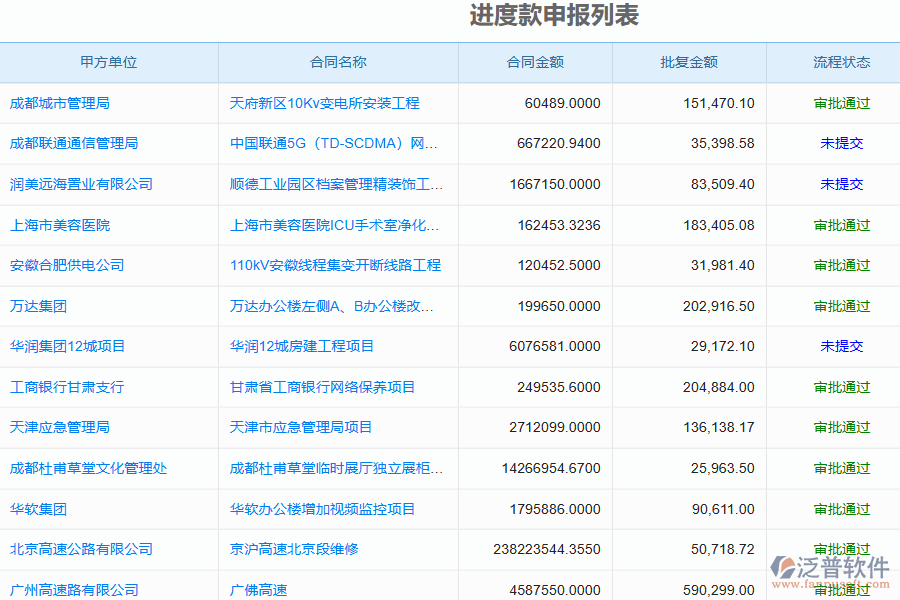Click the 批复金额 column header

click(x=688, y=62)
